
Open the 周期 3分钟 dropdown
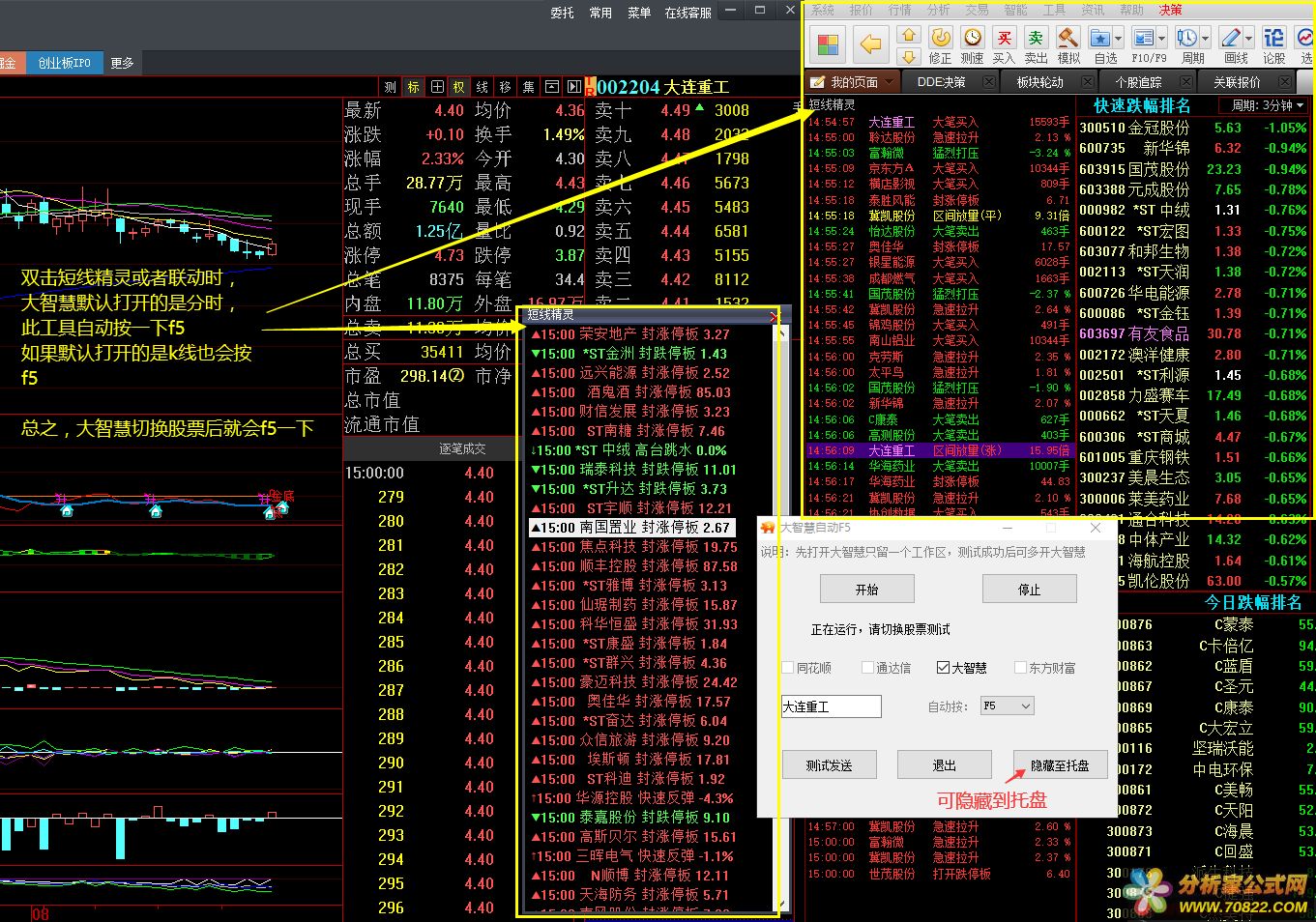click(1265, 105)
